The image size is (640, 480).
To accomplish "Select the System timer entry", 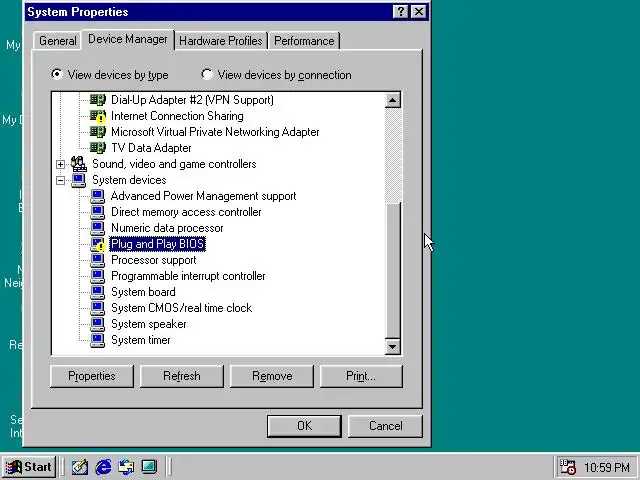I will click(141, 340).
